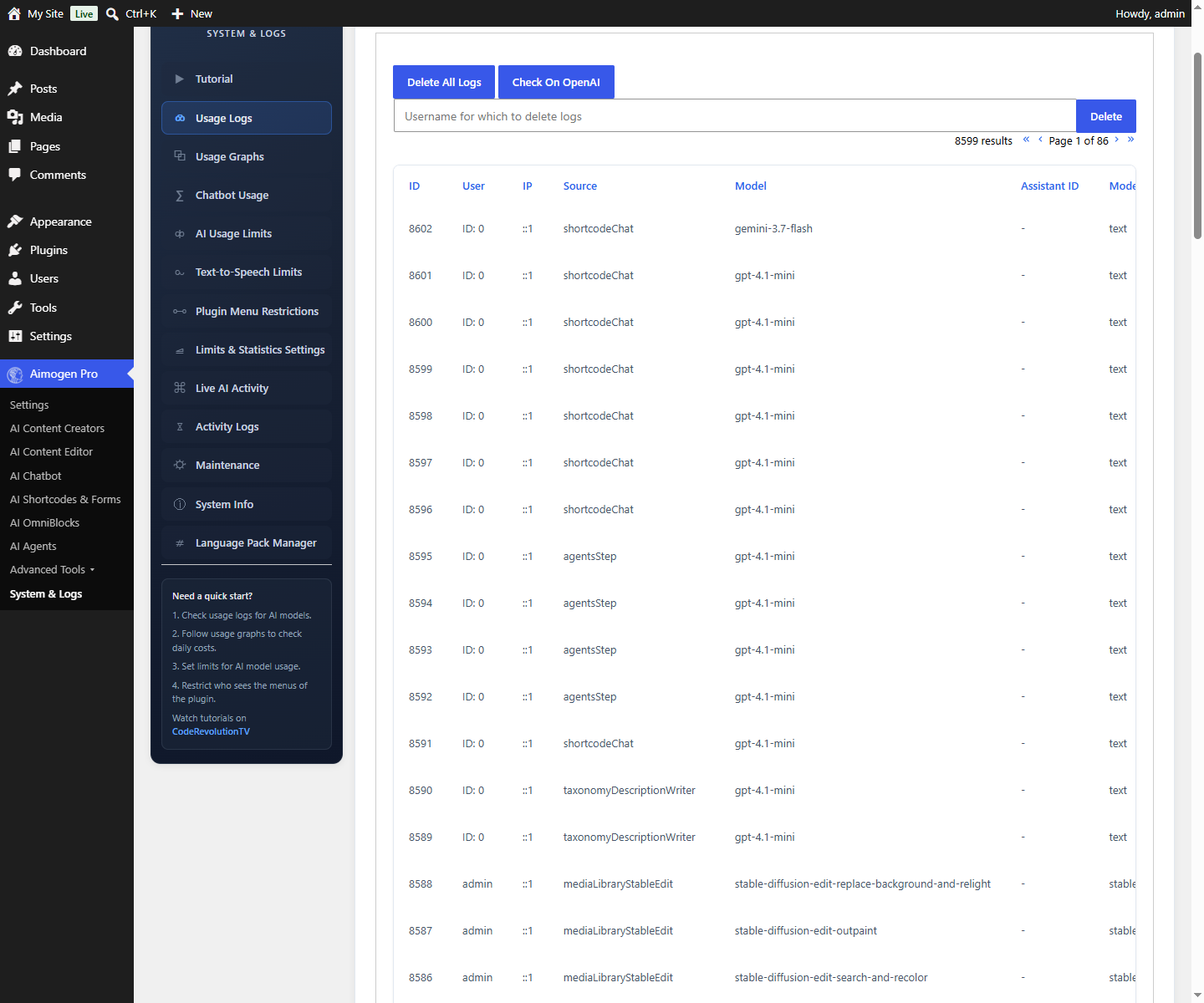Click the System Info circle icon

coord(180,504)
